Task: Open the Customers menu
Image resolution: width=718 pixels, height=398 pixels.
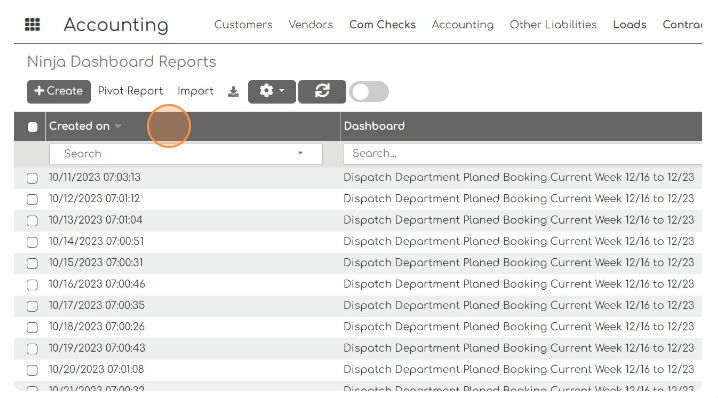Action: click(243, 24)
